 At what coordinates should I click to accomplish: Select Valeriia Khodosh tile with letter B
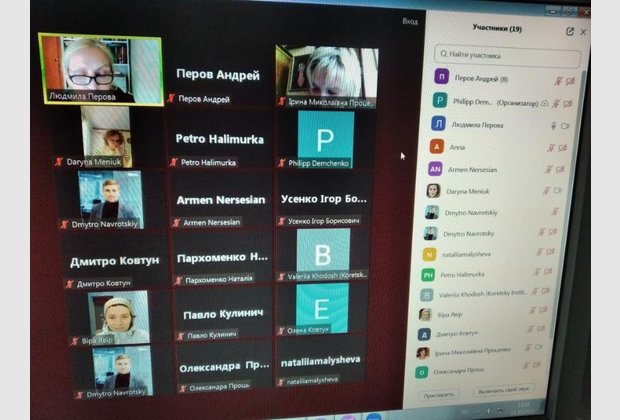[x=323, y=255]
